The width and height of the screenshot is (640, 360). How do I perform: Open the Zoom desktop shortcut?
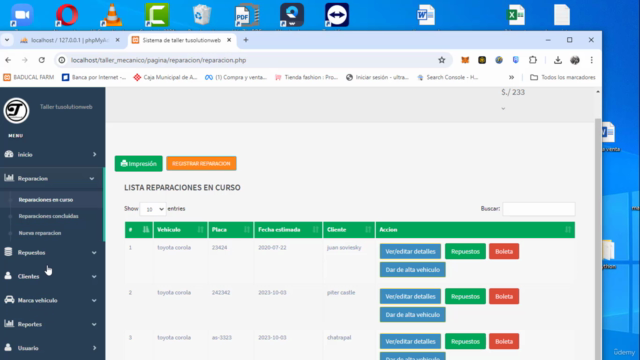coord(22,15)
